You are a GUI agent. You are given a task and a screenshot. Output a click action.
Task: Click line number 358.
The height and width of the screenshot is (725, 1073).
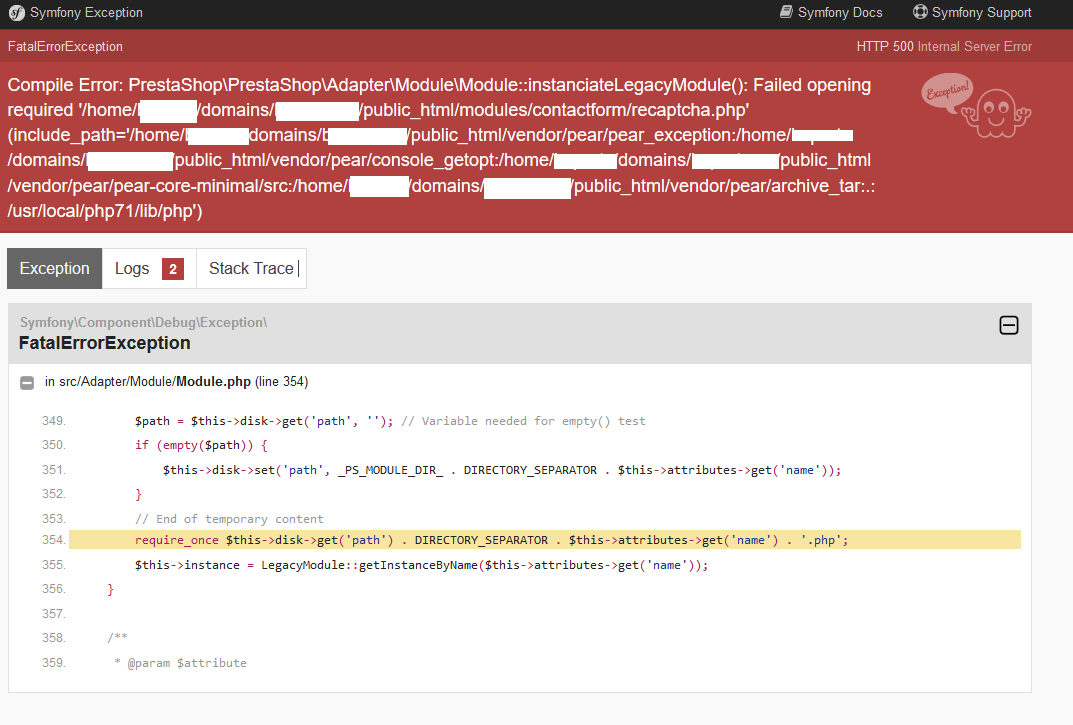point(53,638)
